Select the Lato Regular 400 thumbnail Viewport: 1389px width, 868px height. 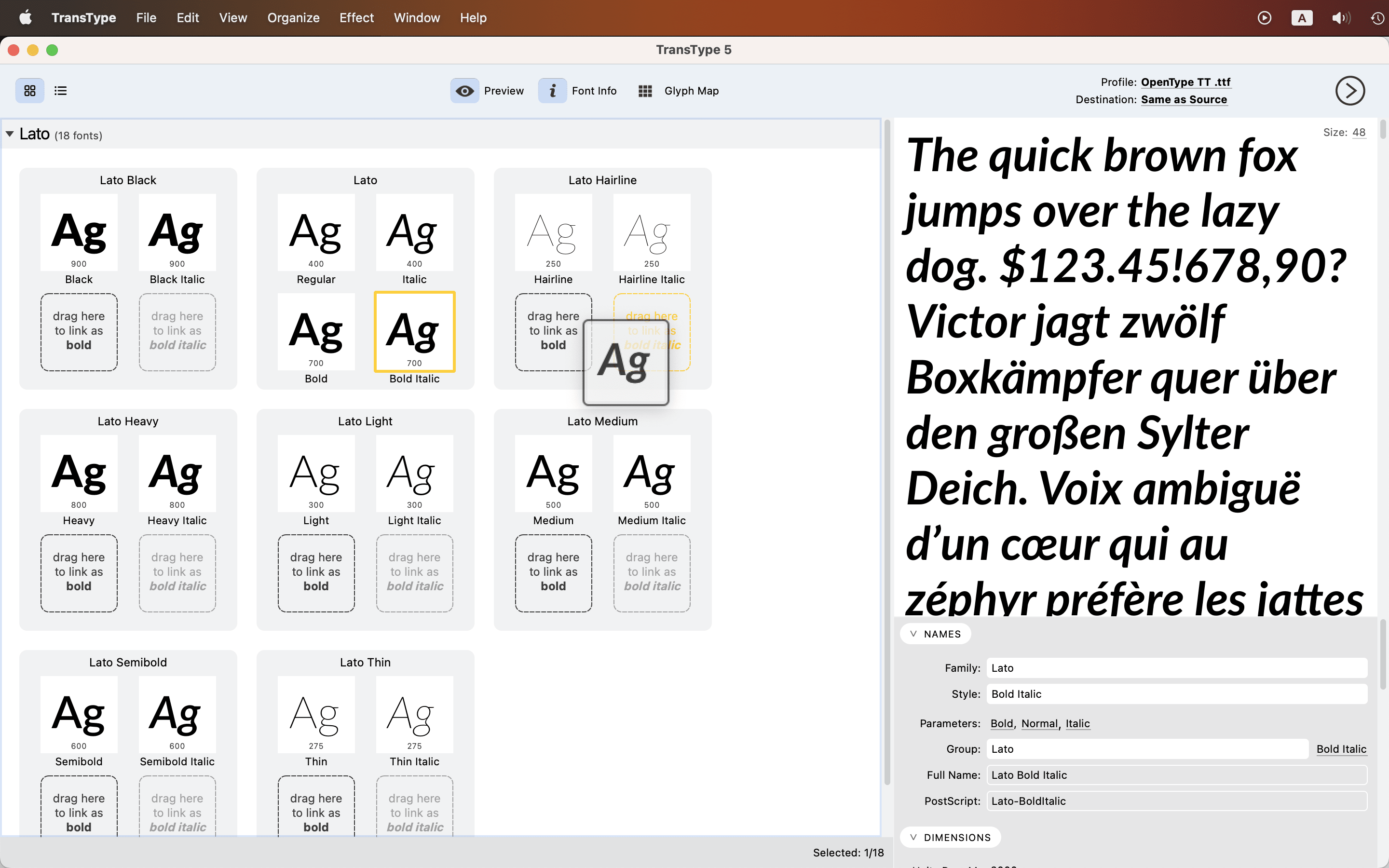(316, 232)
